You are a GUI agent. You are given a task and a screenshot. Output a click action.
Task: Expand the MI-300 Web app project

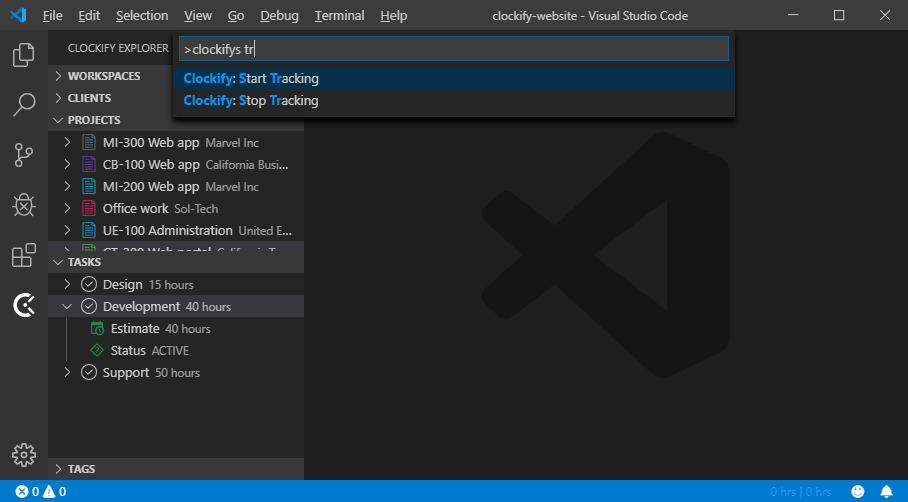[x=67, y=142]
